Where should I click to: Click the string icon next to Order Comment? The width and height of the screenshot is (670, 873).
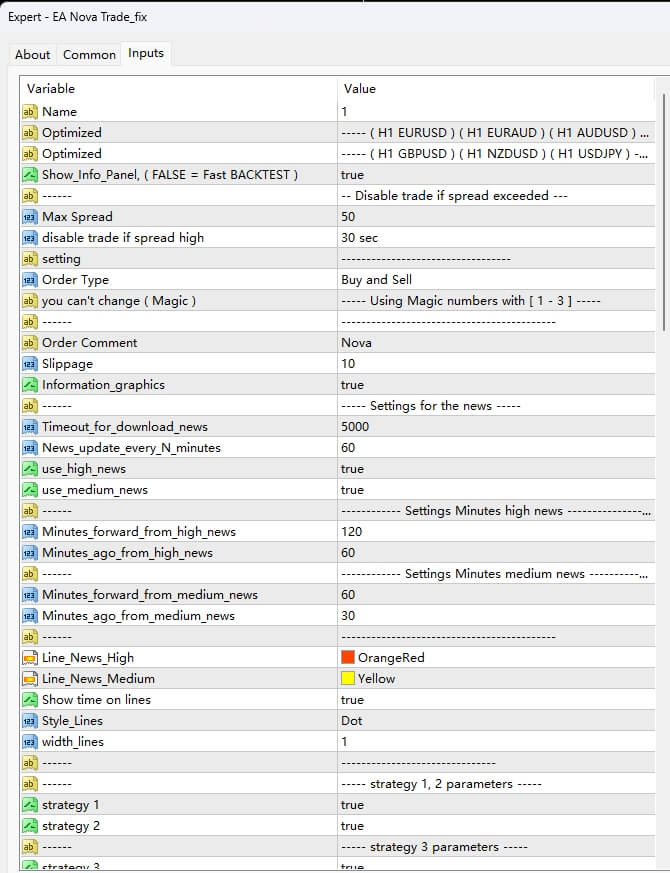pos(29,343)
